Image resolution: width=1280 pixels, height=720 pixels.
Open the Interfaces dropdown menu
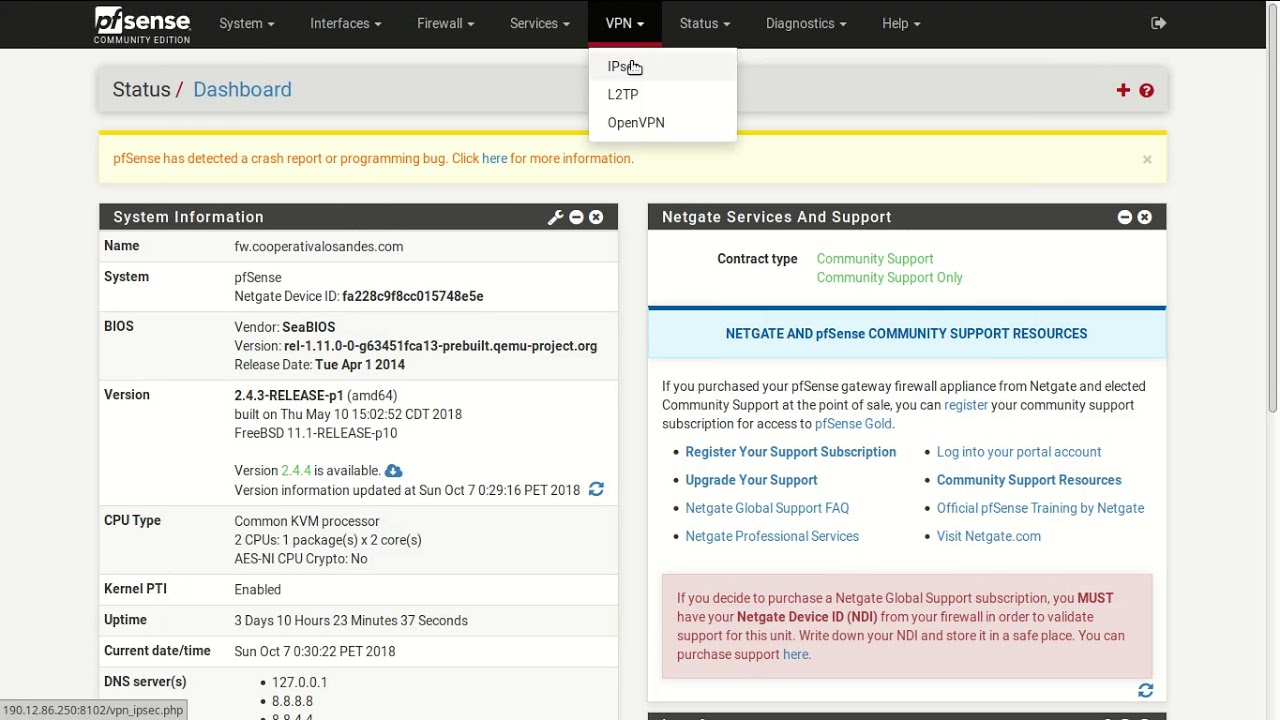346,23
